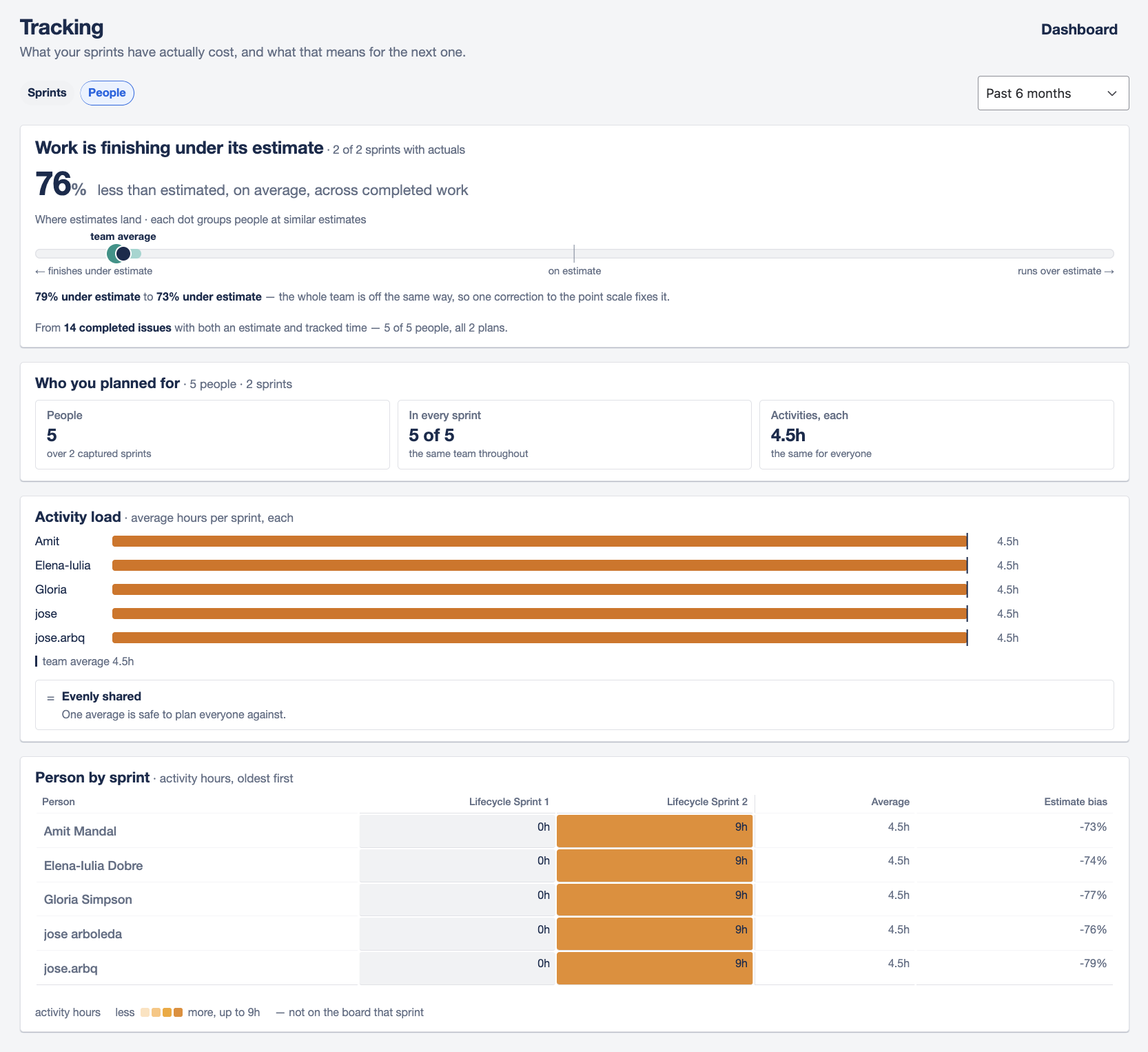
Task: Click Elena-Iulia's activity load bar
Action: click(540, 566)
